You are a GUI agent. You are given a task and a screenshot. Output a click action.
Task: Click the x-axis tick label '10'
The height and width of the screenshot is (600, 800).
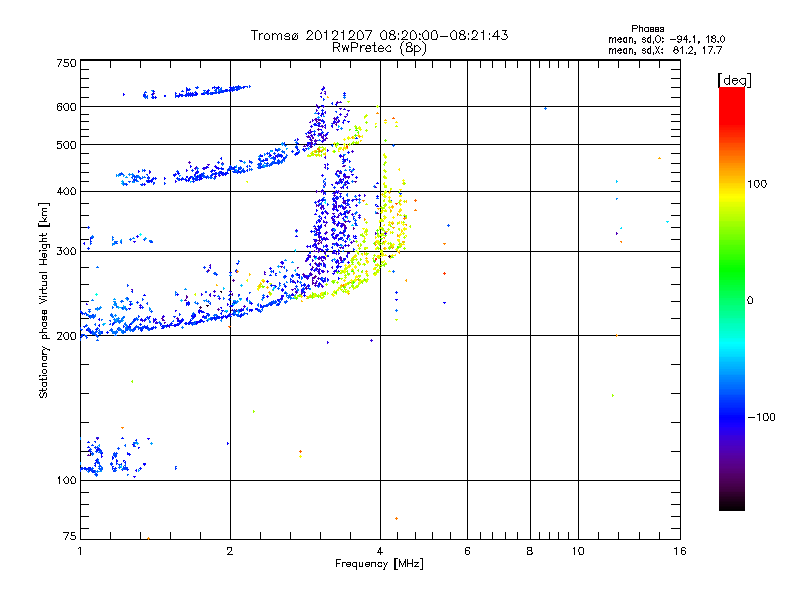pos(578,551)
